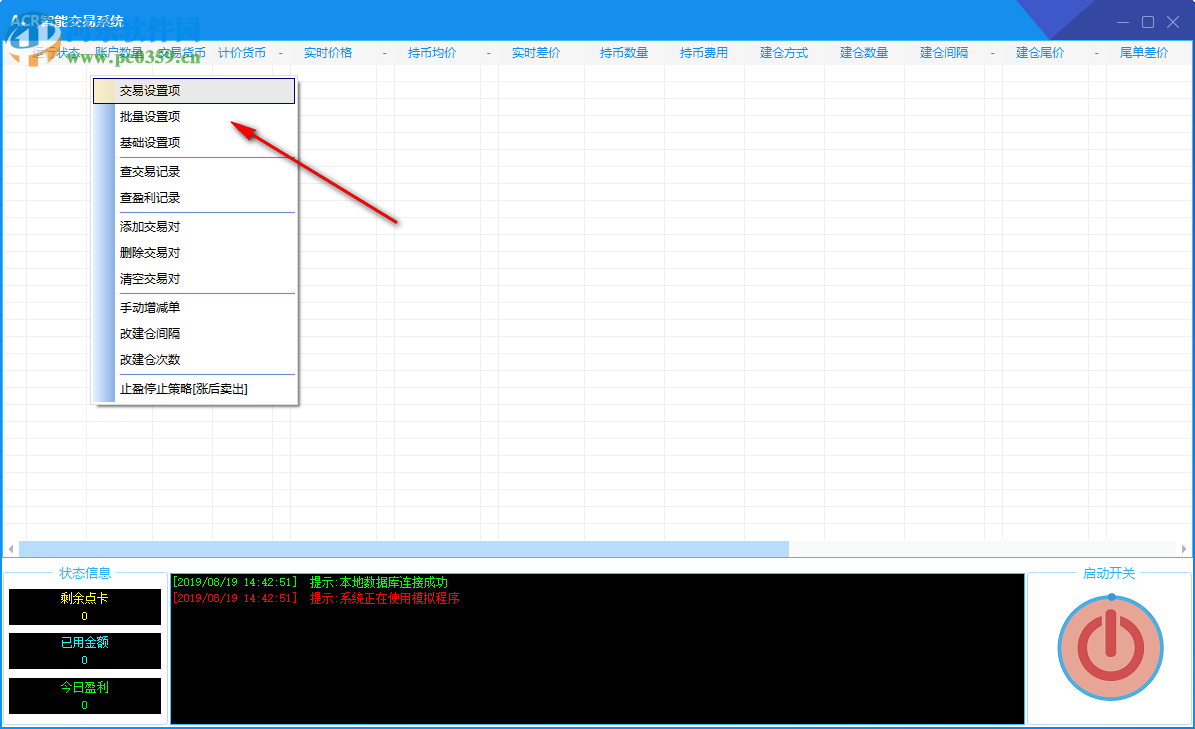The width and height of the screenshot is (1195, 729).
Task: Click log line 本地数据库连接成功
Action: (310, 582)
